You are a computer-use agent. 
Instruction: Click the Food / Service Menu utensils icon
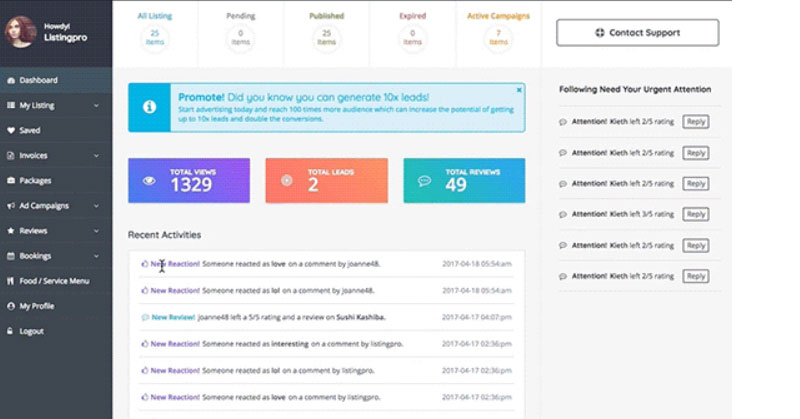pyautogui.click(x=11, y=281)
